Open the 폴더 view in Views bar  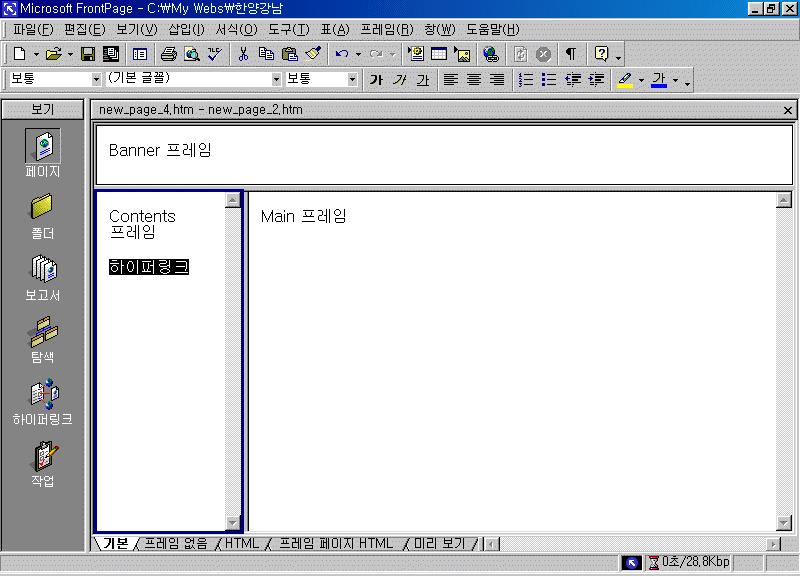tap(43, 216)
